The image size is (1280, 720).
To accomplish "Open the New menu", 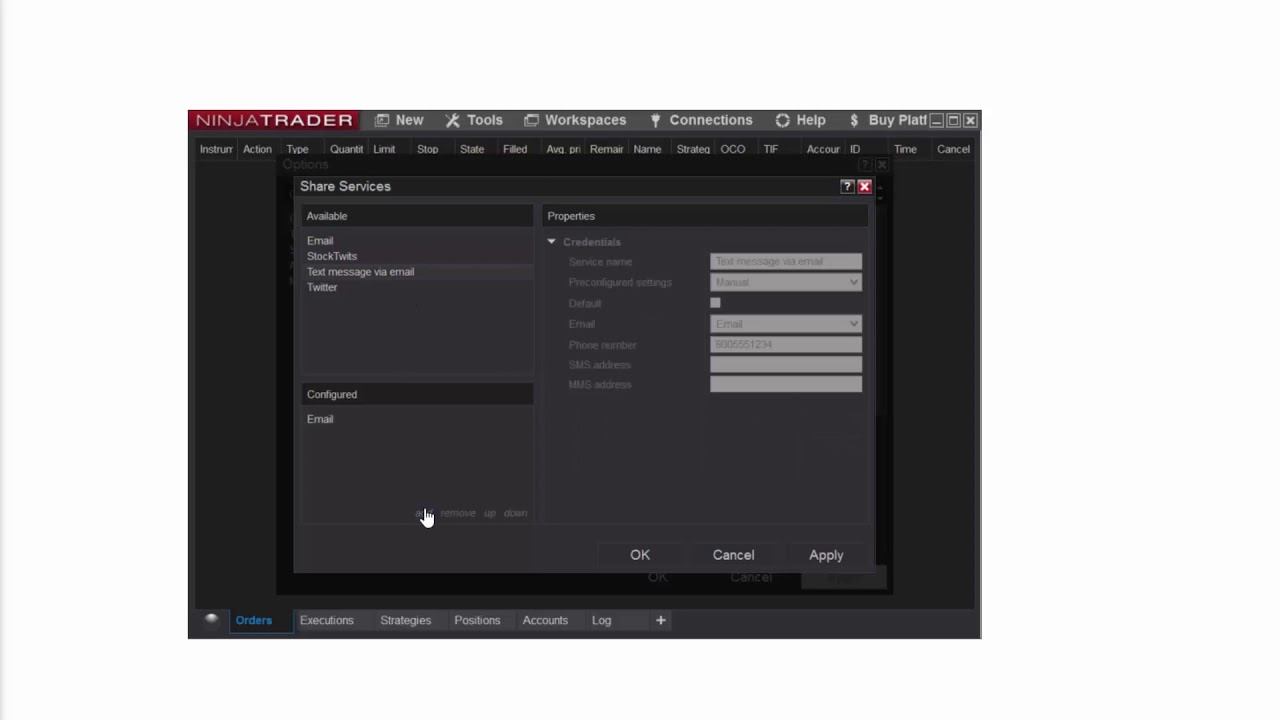I will point(399,120).
